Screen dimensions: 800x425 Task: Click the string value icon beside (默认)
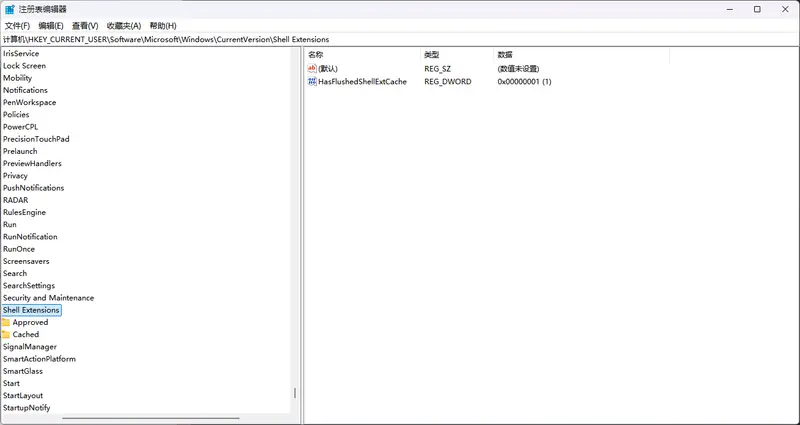(312, 68)
